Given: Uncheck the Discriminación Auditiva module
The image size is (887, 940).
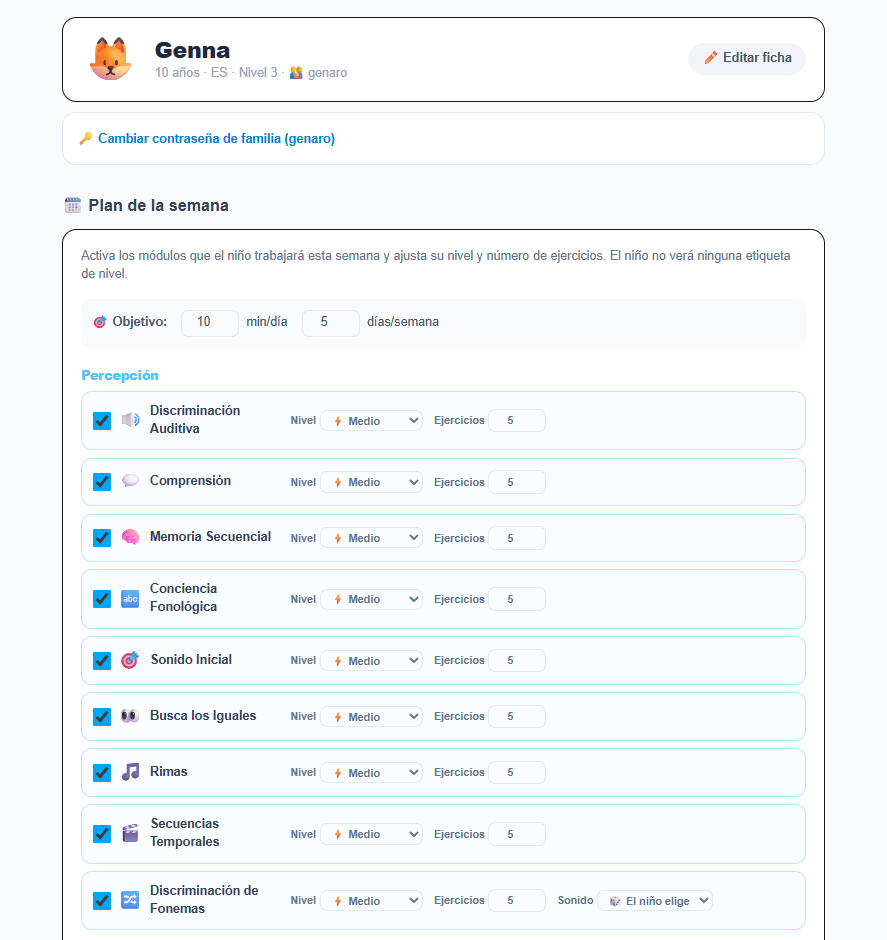Looking at the screenshot, I should tap(102, 421).
